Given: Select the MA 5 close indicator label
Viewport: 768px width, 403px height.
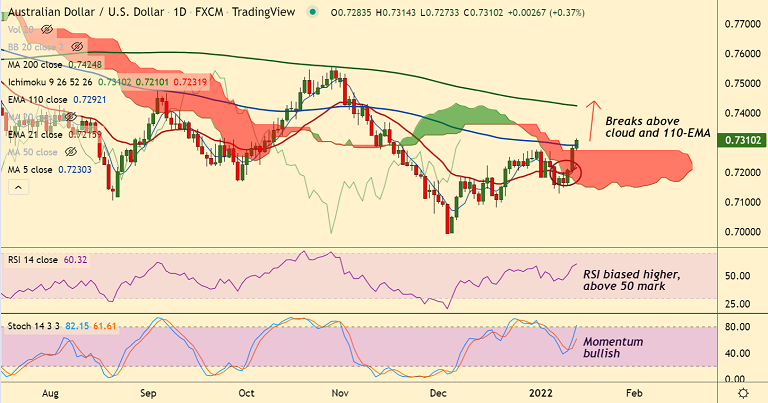Looking at the screenshot, I should pos(30,170).
